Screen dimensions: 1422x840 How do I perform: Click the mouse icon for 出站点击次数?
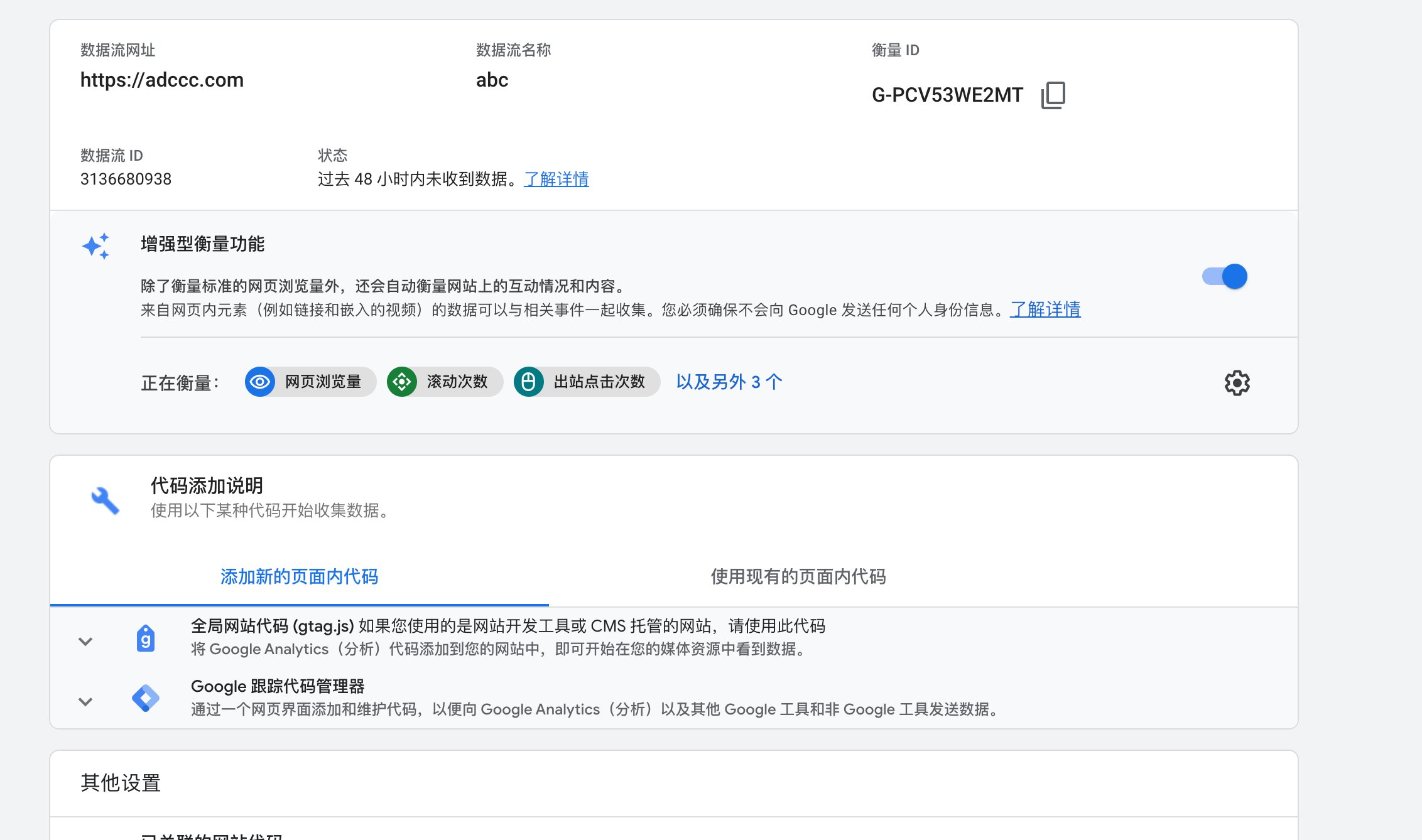tap(529, 382)
